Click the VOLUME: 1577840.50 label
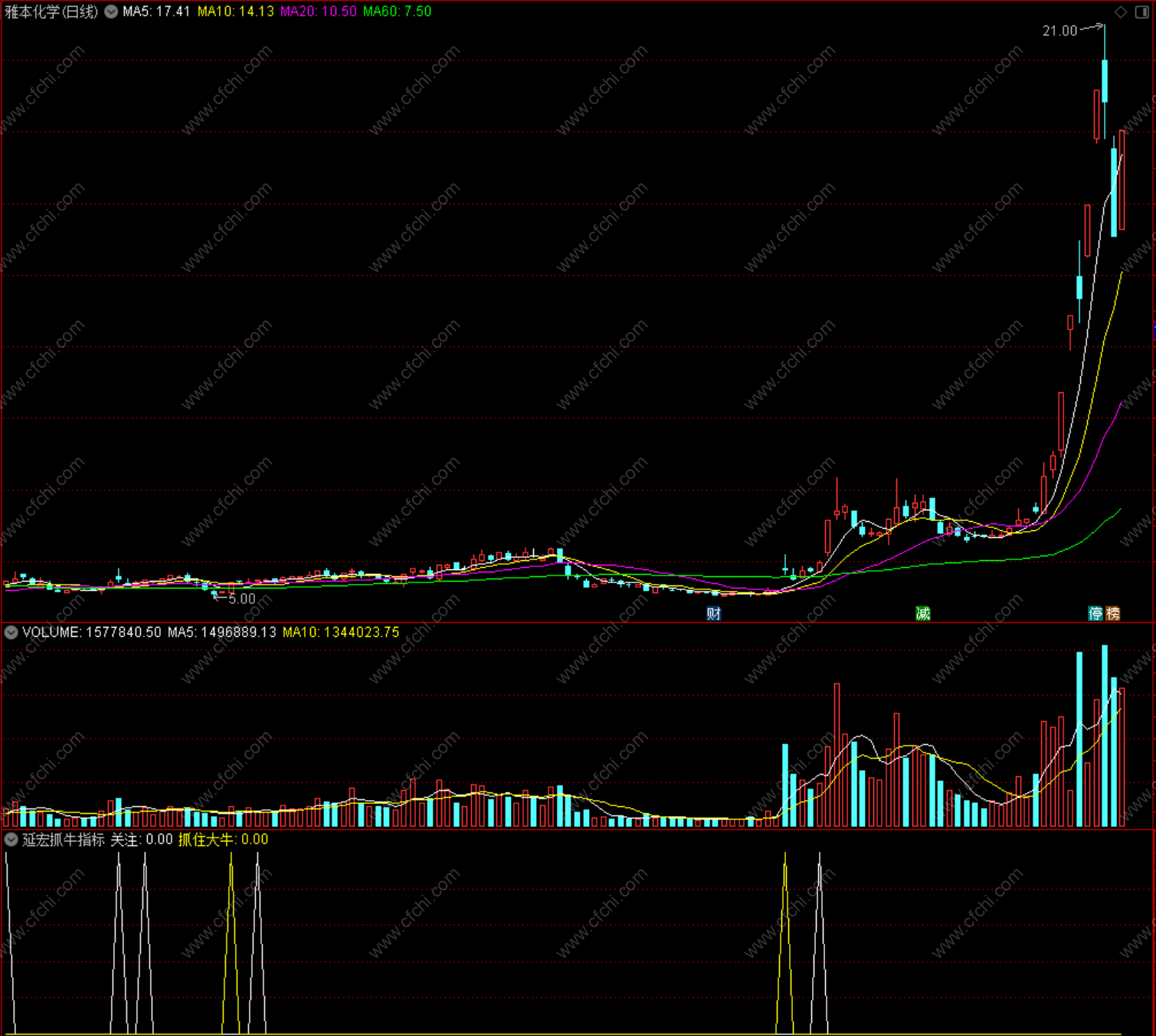 point(92,632)
